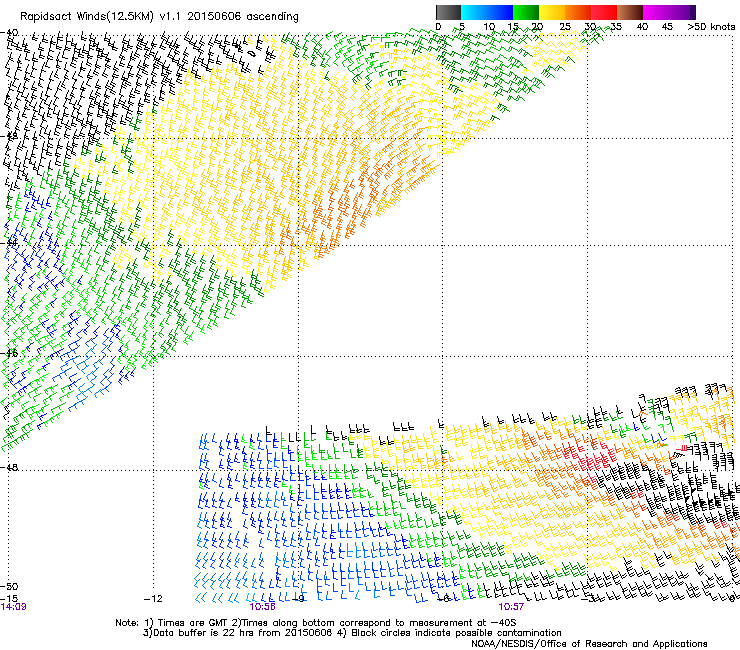Image resolution: width=740 pixels, height=650 pixels.
Task: Click the '10' label under color legend
Action: (489, 27)
